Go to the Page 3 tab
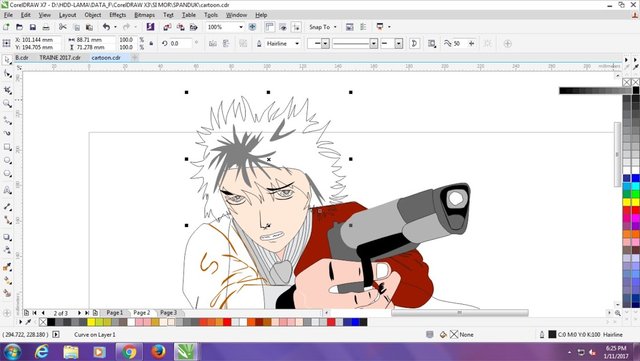The image size is (640, 361). click(168, 312)
